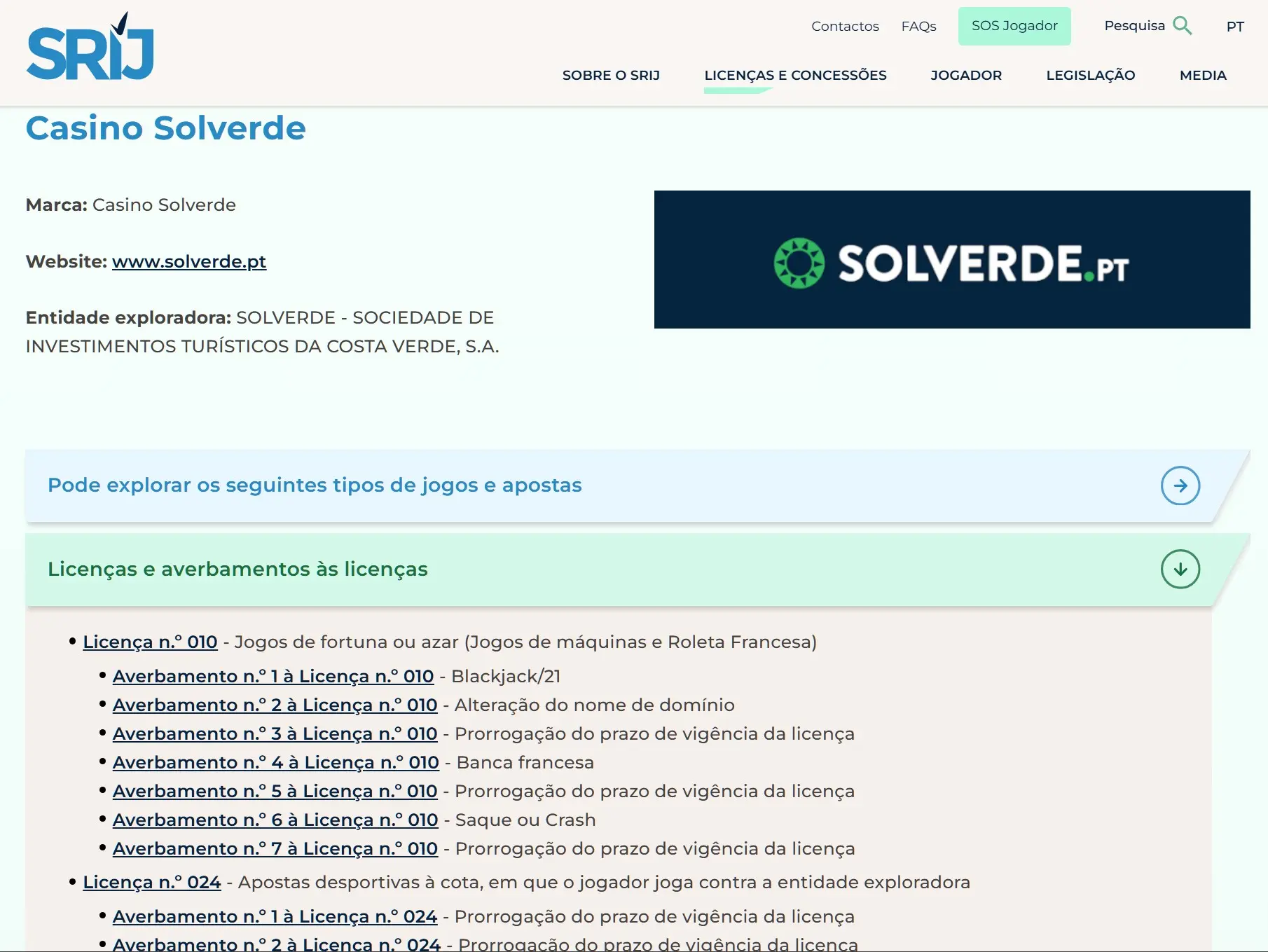Click the 'Casino Solverde' page heading
The width and height of the screenshot is (1268, 952).
(x=166, y=128)
